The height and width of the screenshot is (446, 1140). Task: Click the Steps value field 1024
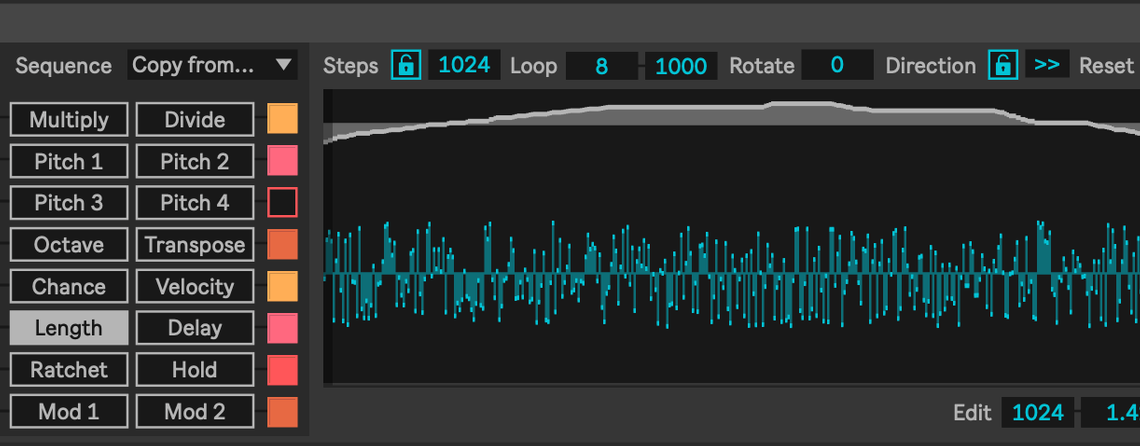[x=464, y=66]
